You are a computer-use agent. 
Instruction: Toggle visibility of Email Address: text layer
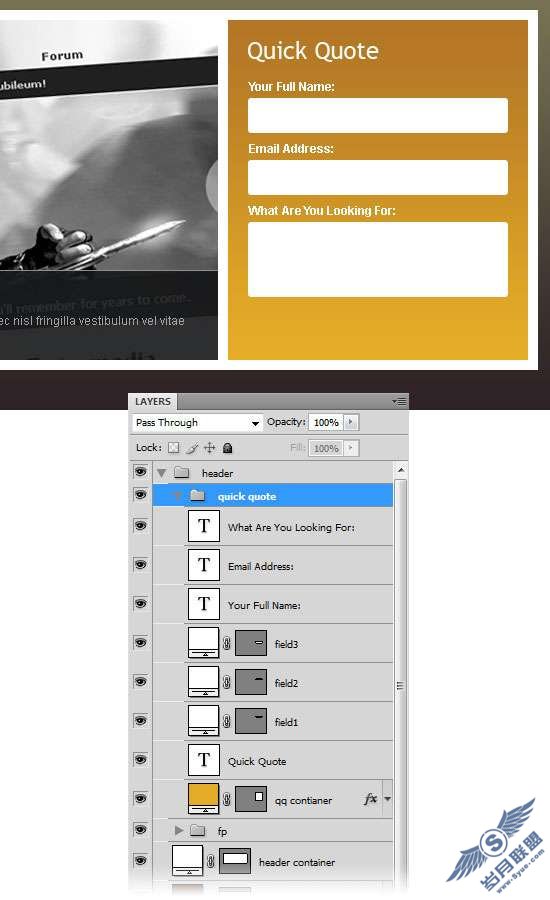pos(140,565)
